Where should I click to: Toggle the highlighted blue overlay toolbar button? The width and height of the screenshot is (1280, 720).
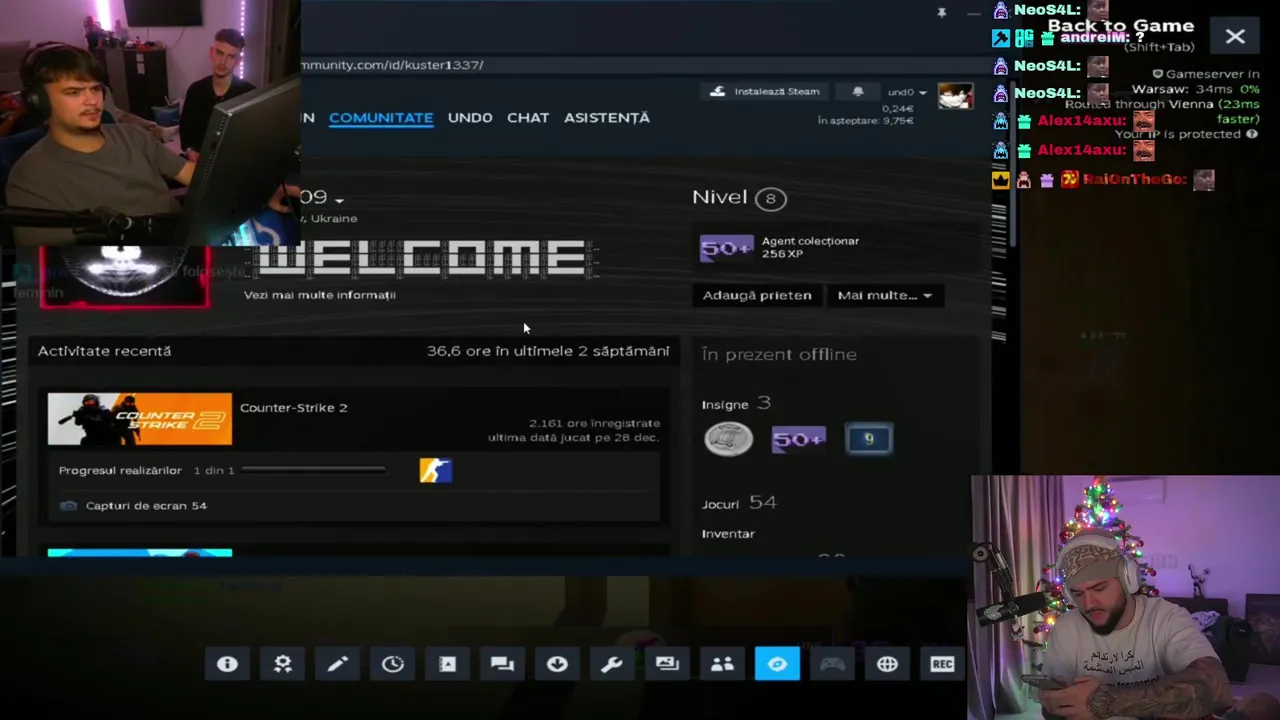click(777, 664)
